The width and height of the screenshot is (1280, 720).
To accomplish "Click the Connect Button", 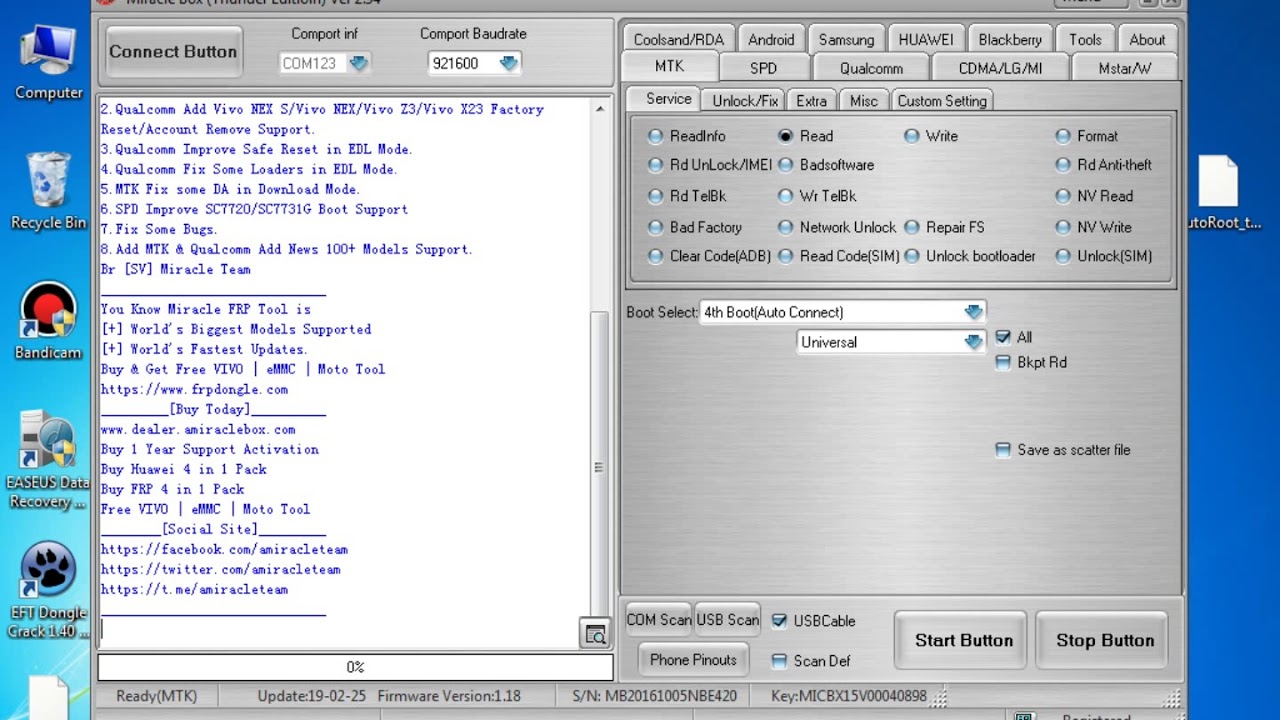I will 173,52.
